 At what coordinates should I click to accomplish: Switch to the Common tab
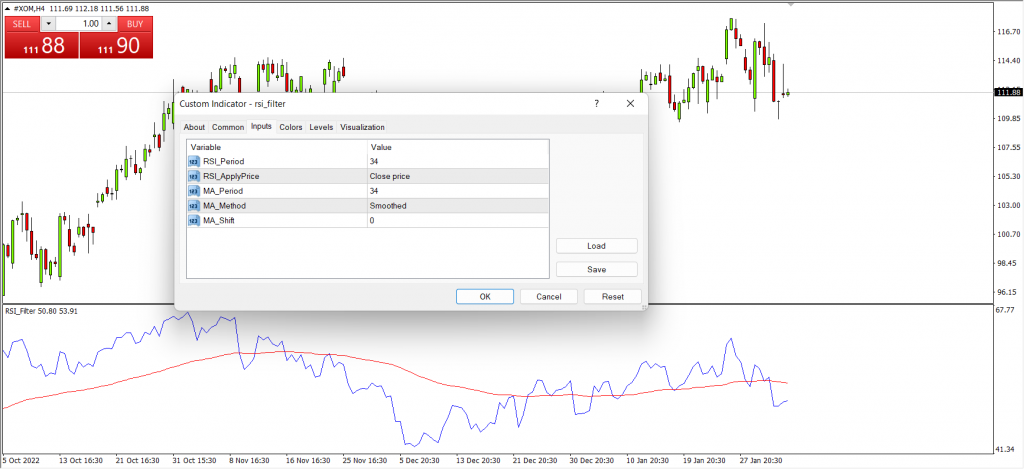[228, 127]
